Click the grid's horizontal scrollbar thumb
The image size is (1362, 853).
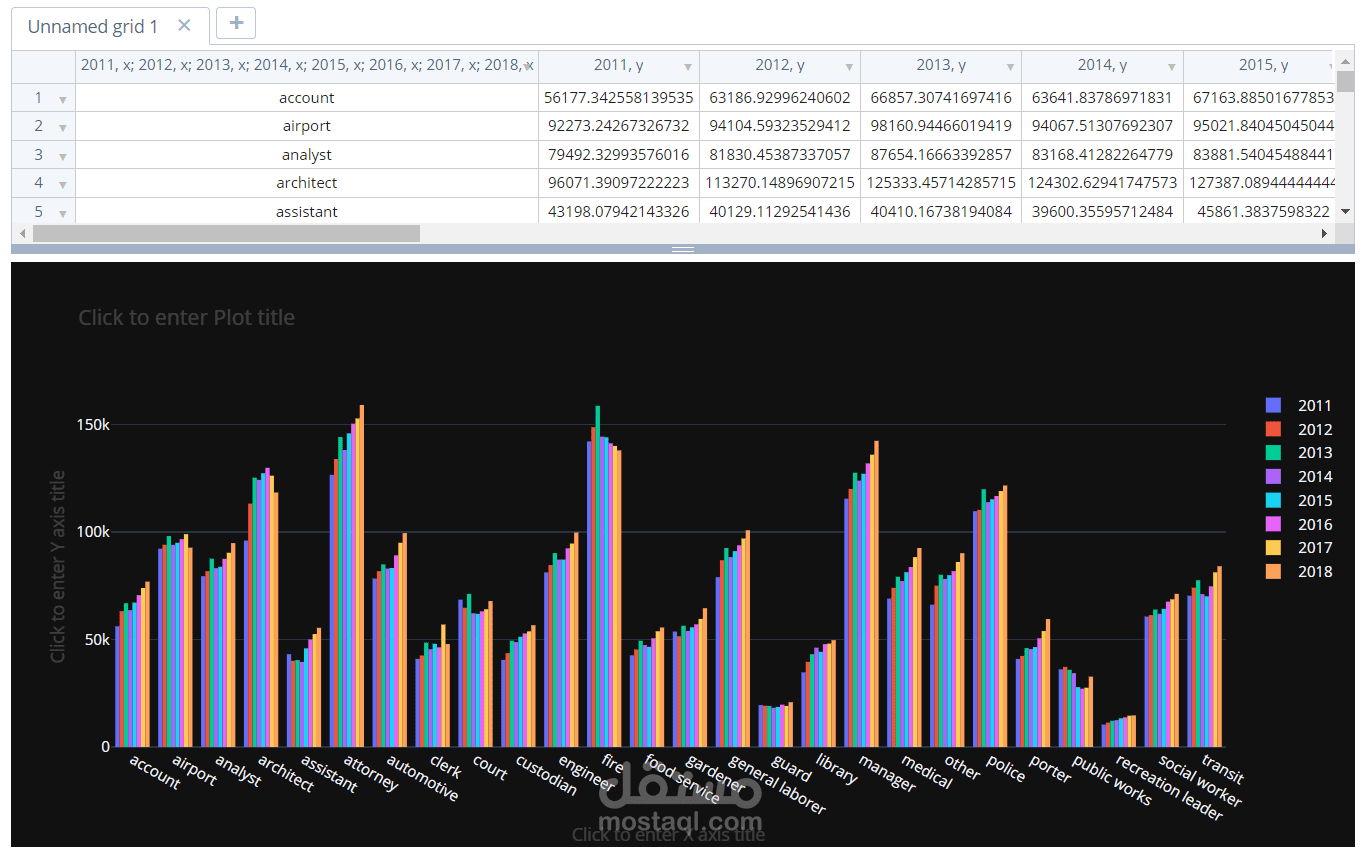226,233
